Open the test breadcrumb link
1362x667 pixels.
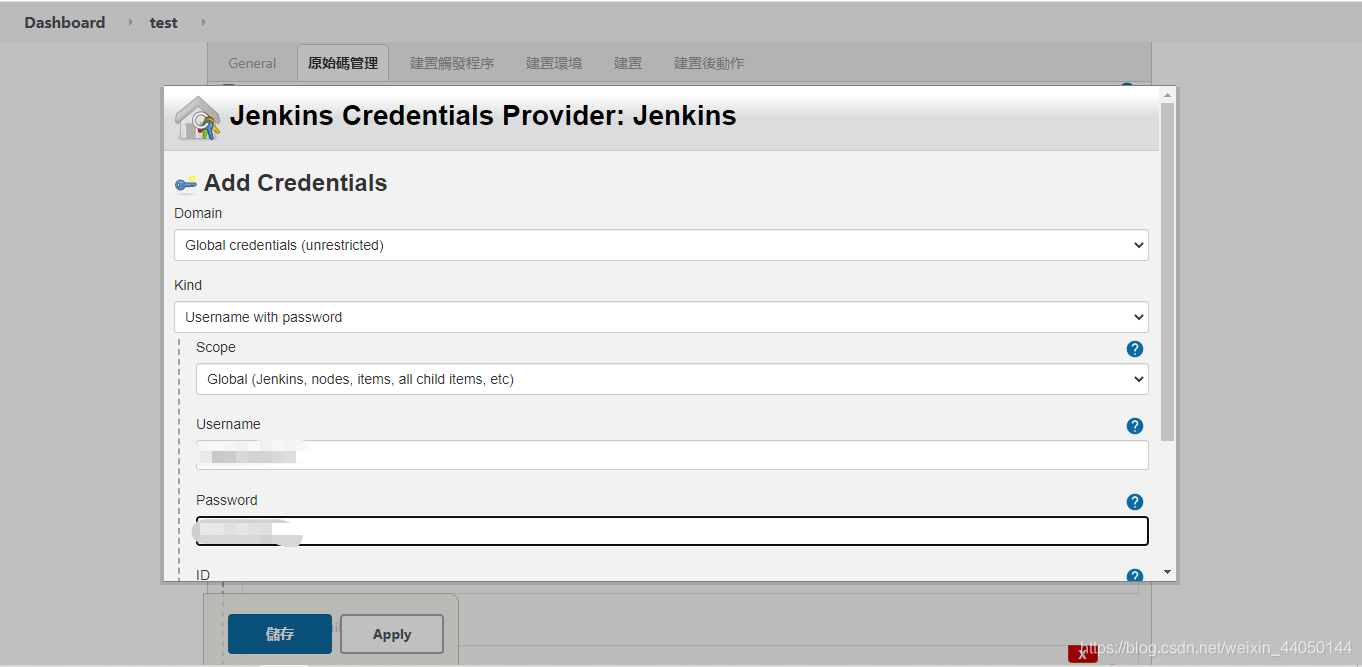tap(164, 22)
